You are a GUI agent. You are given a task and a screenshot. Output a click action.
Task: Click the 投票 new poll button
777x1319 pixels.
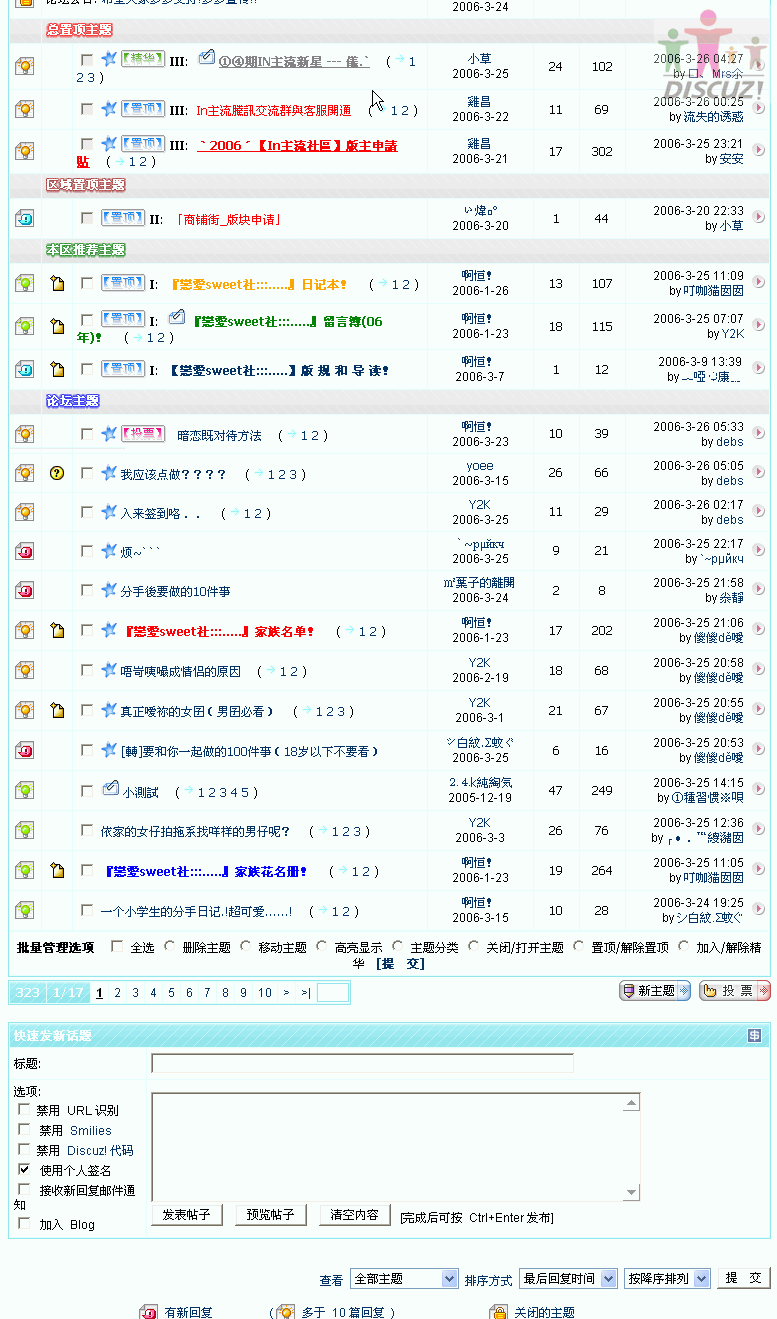point(735,991)
